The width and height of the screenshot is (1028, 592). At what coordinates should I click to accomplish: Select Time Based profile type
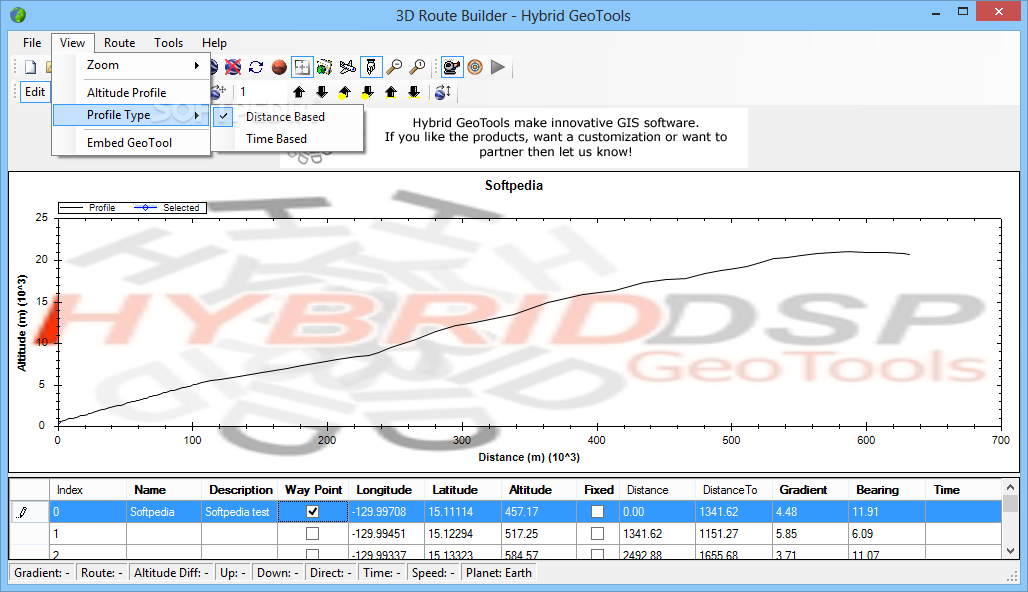click(x=288, y=139)
